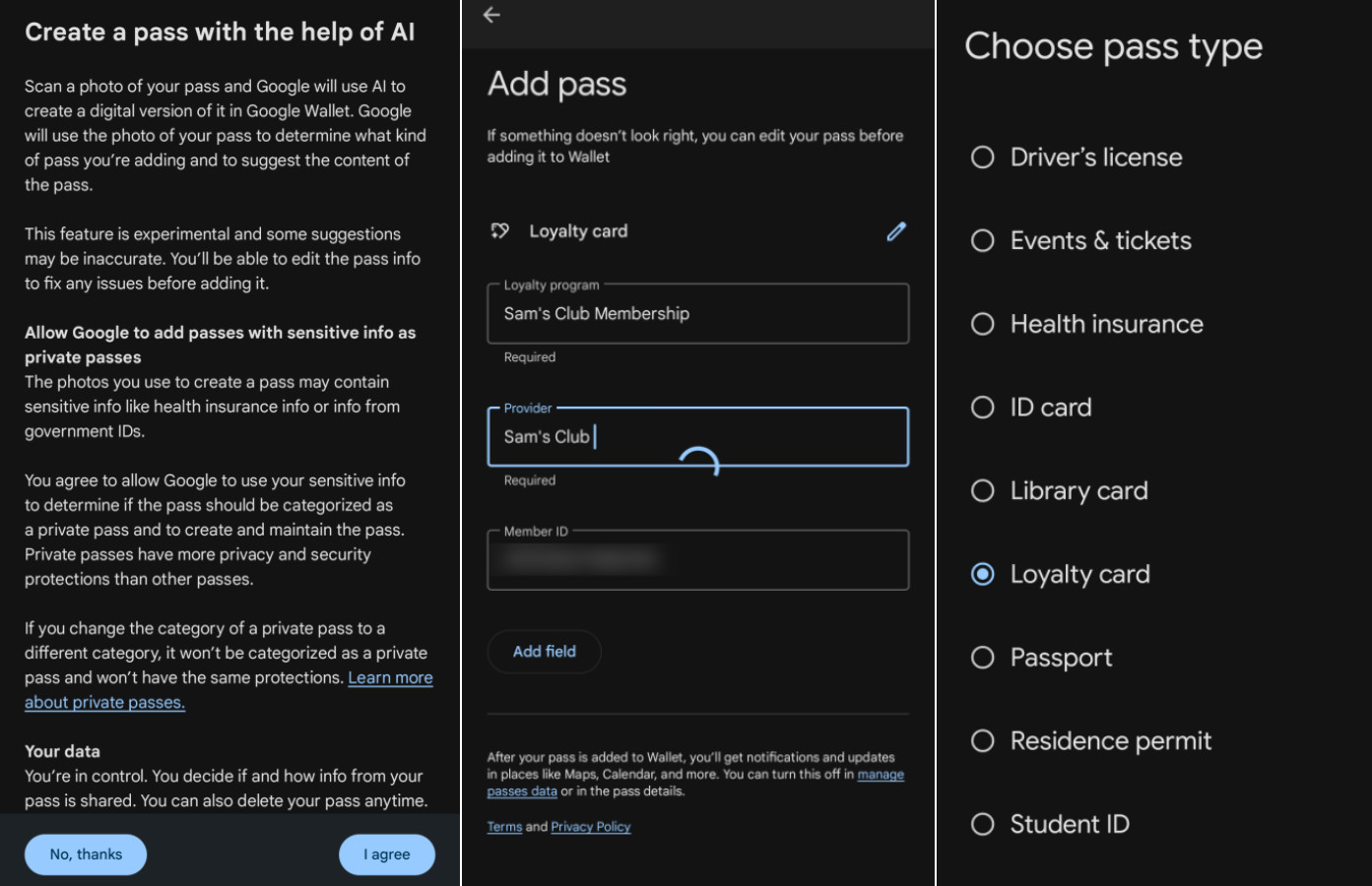This screenshot has height=886, width=1372.
Task: Select the Events & tickets option
Action: click(x=983, y=241)
